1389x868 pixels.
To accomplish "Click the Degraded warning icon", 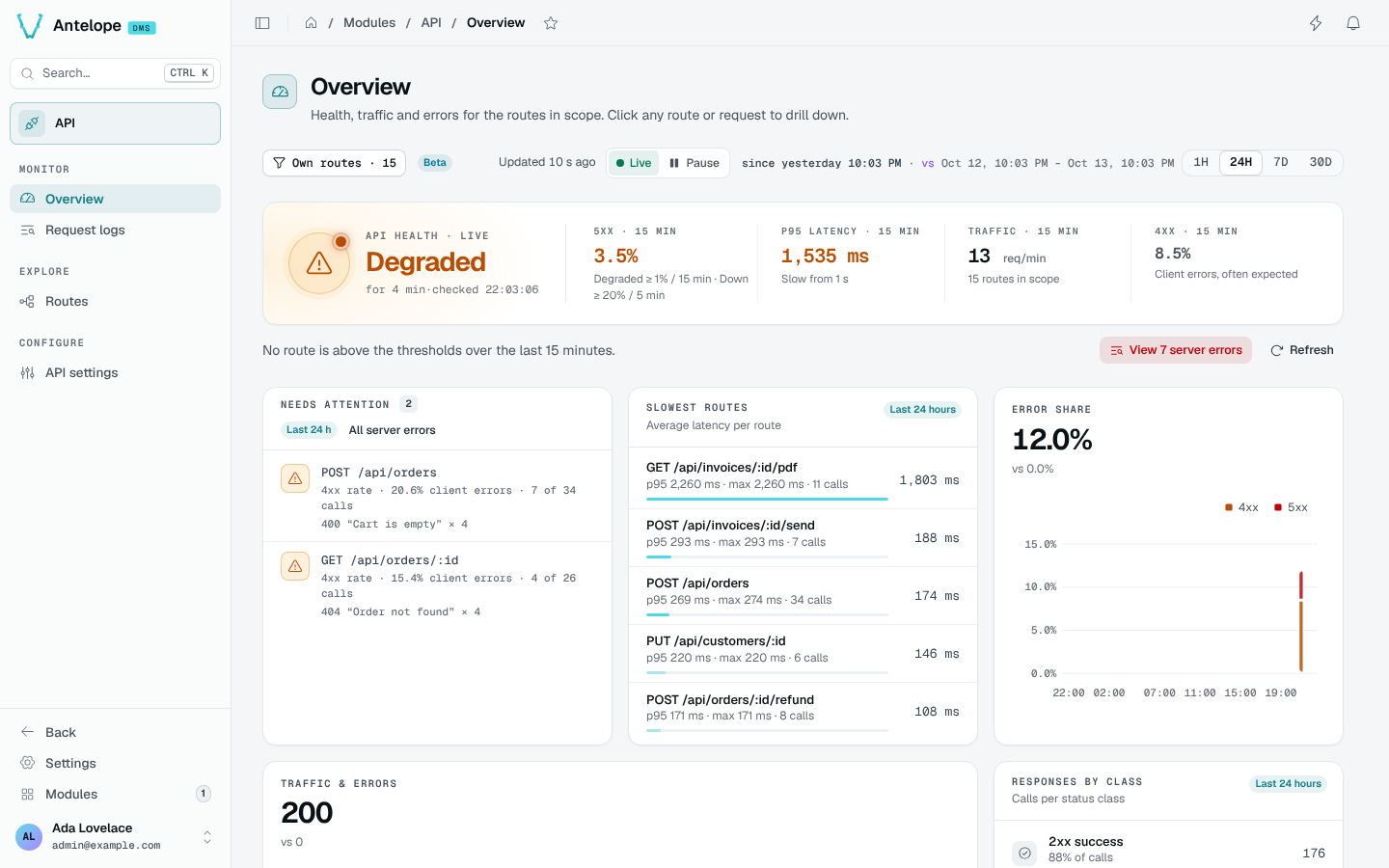I will pyautogui.click(x=319, y=263).
